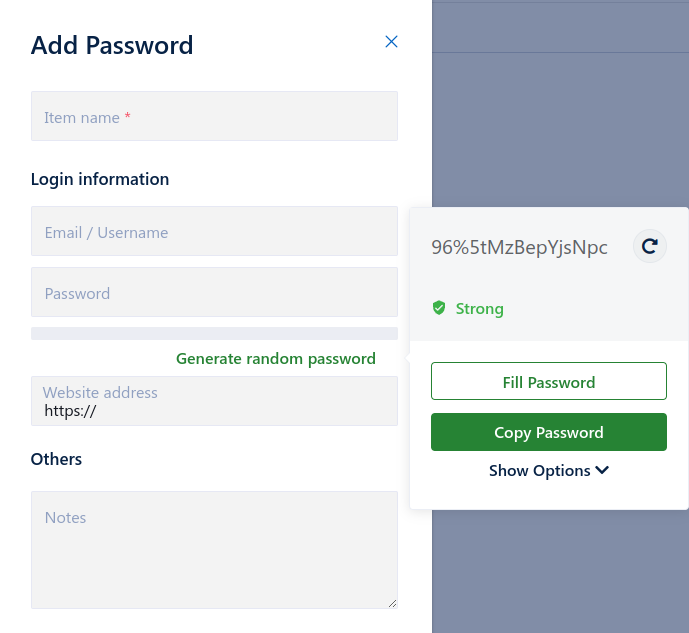Open Generate random password link
This screenshot has height=633, width=689.
point(276,358)
